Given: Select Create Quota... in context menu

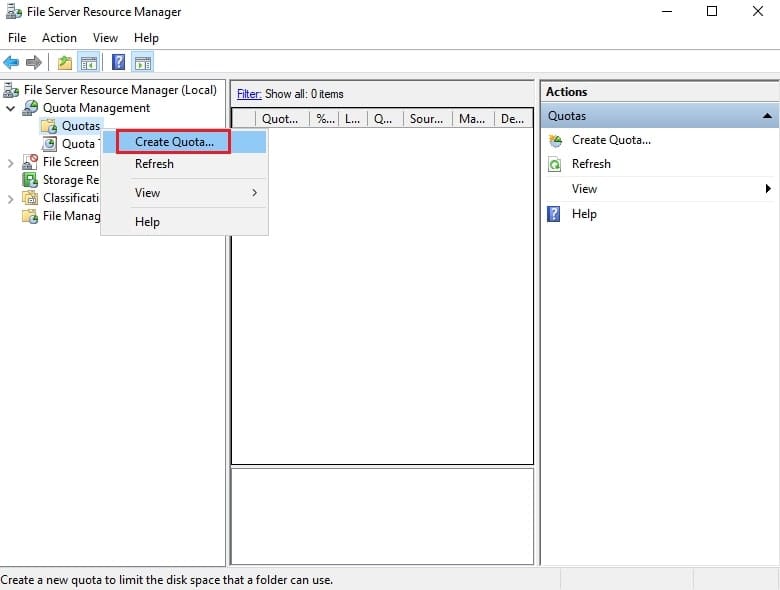Looking at the screenshot, I should (x=174, y=142).
